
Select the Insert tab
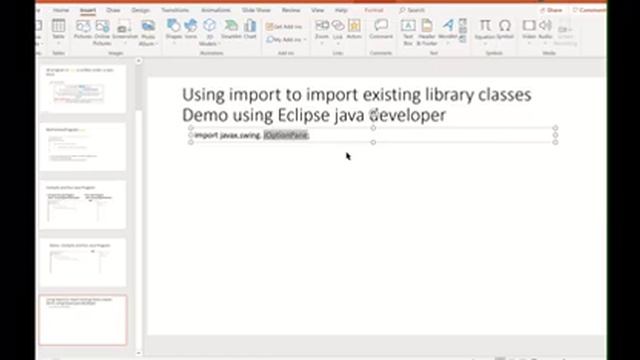tap(88, 10)
